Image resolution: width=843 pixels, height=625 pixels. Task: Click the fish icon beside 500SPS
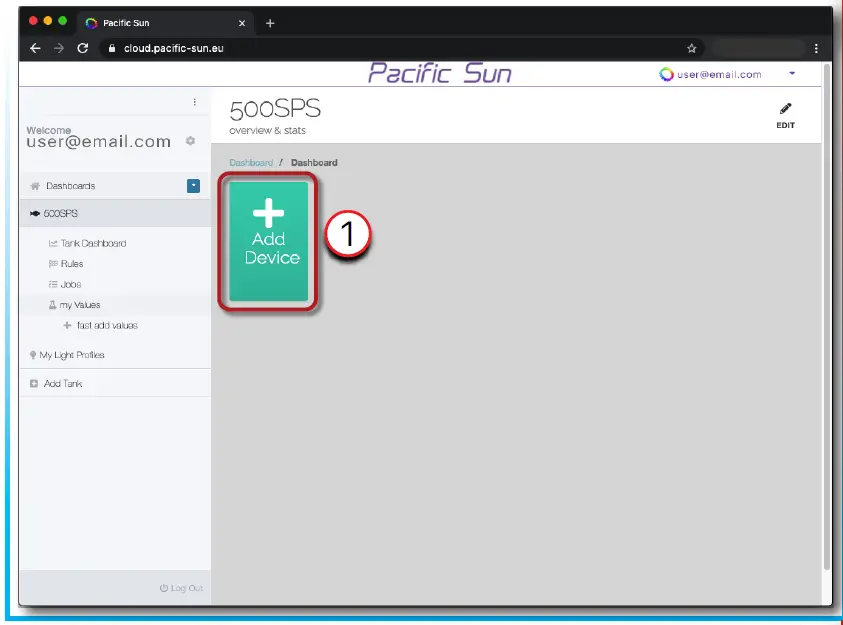(35, 213)
